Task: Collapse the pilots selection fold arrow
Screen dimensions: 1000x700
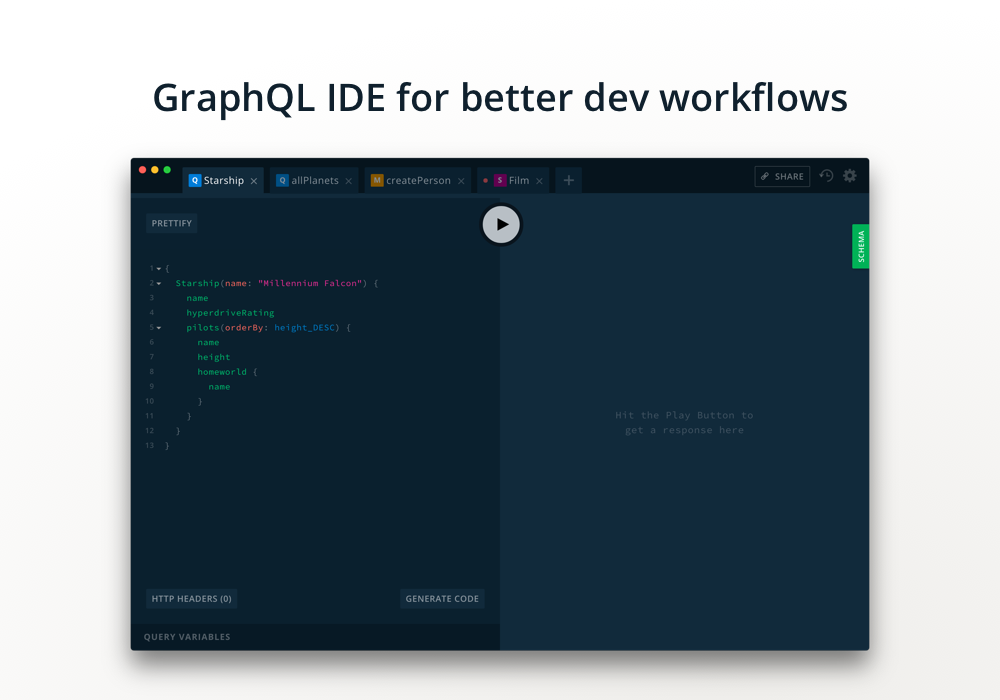Action: 158,327
